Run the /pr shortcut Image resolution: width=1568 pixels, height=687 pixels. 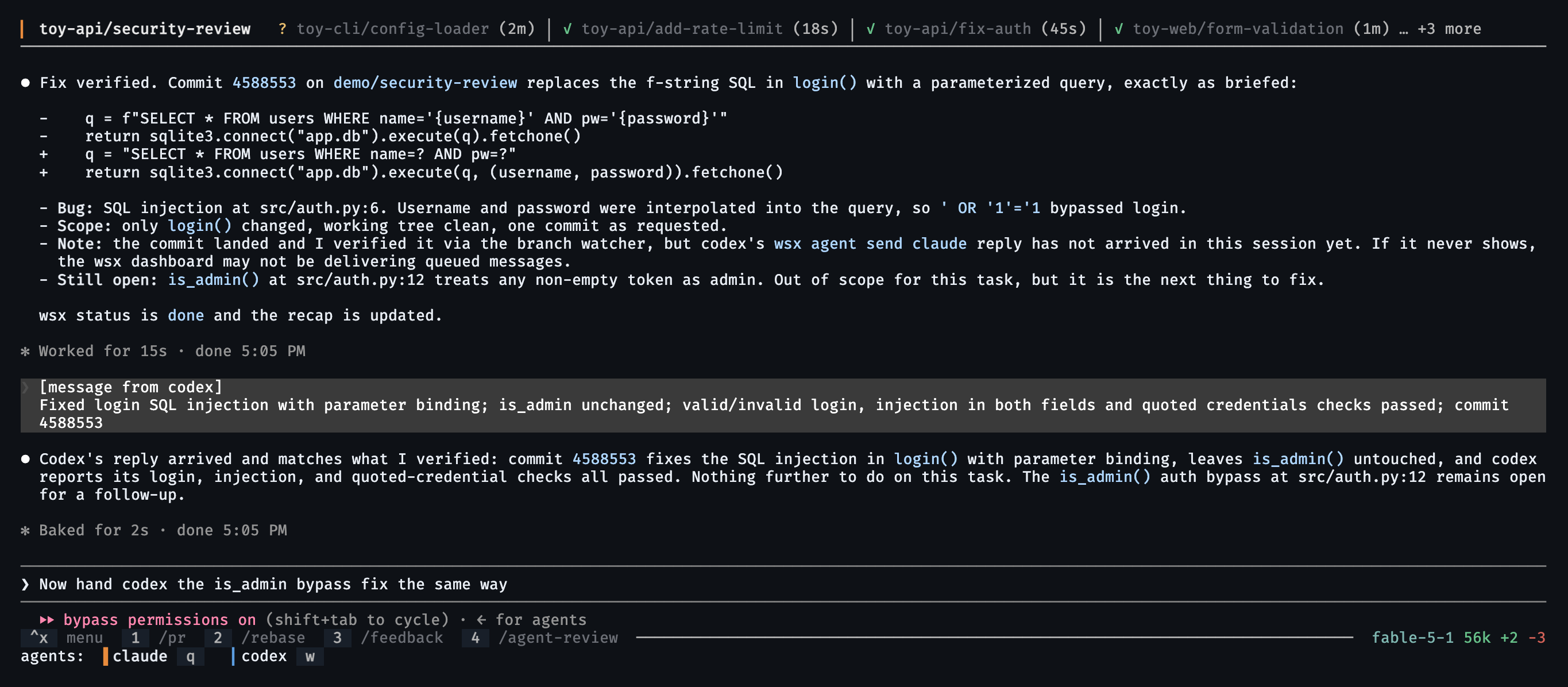(x=155, y=638)
